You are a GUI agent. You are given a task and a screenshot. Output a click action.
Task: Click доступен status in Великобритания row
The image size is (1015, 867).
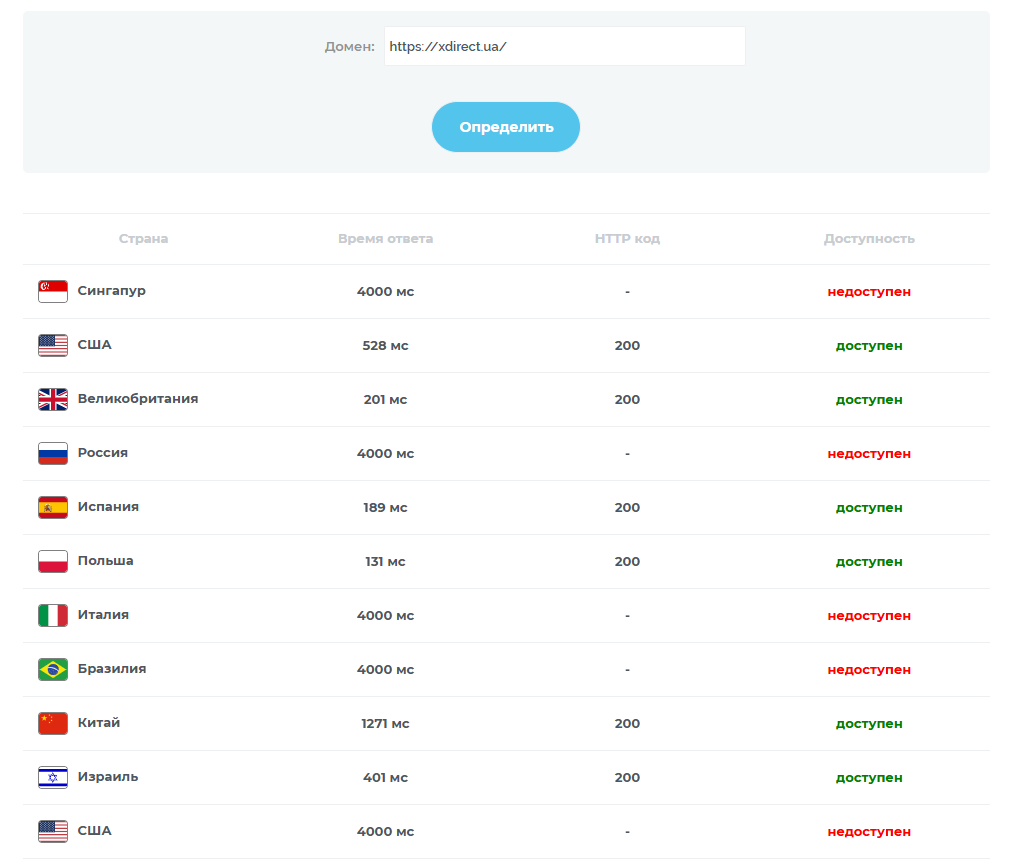(x=869, y=400)
